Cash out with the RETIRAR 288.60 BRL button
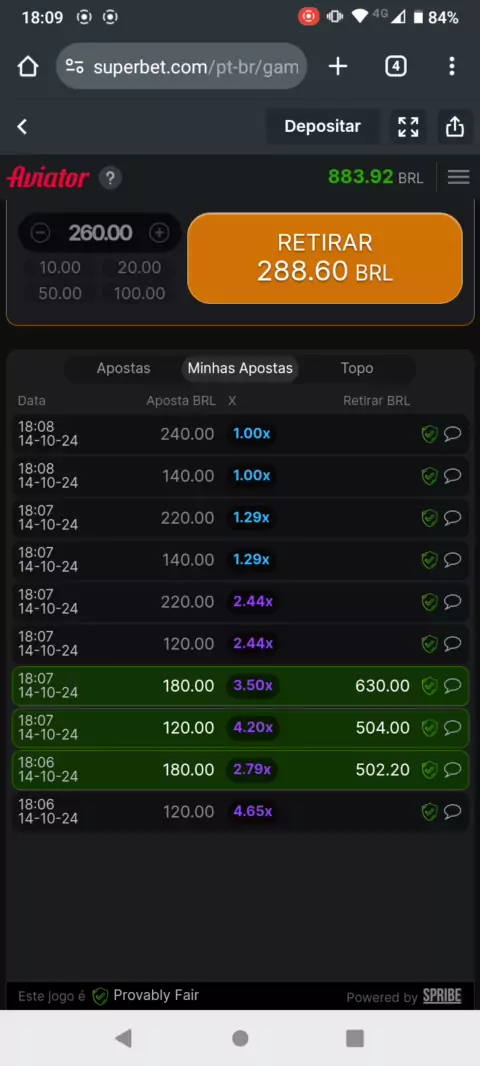The image size is (480, 1066). pyautogui.click(x=325, y=258)
